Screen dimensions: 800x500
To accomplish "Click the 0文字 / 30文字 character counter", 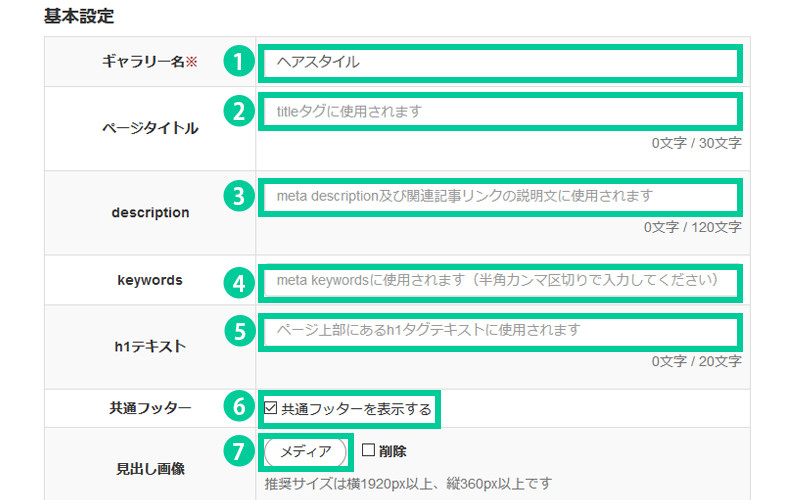I will pyautogui.click(x=696, y=143).
